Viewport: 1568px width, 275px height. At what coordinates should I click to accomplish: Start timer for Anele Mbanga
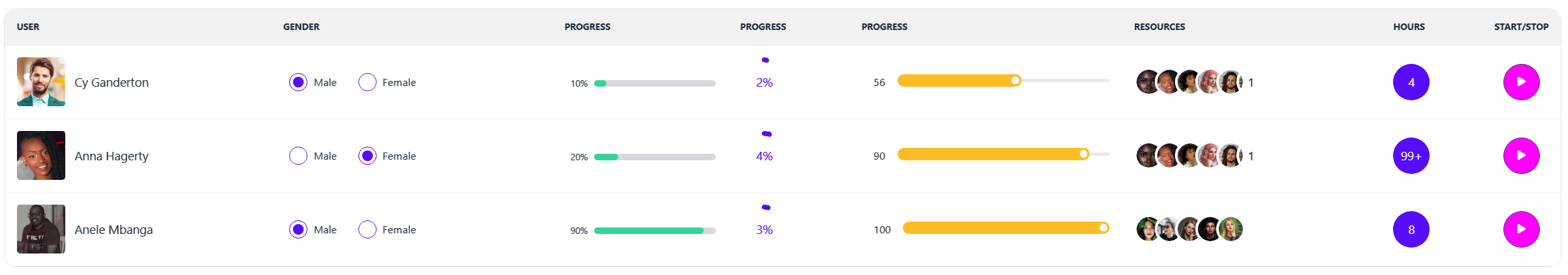click(1521, 229)
